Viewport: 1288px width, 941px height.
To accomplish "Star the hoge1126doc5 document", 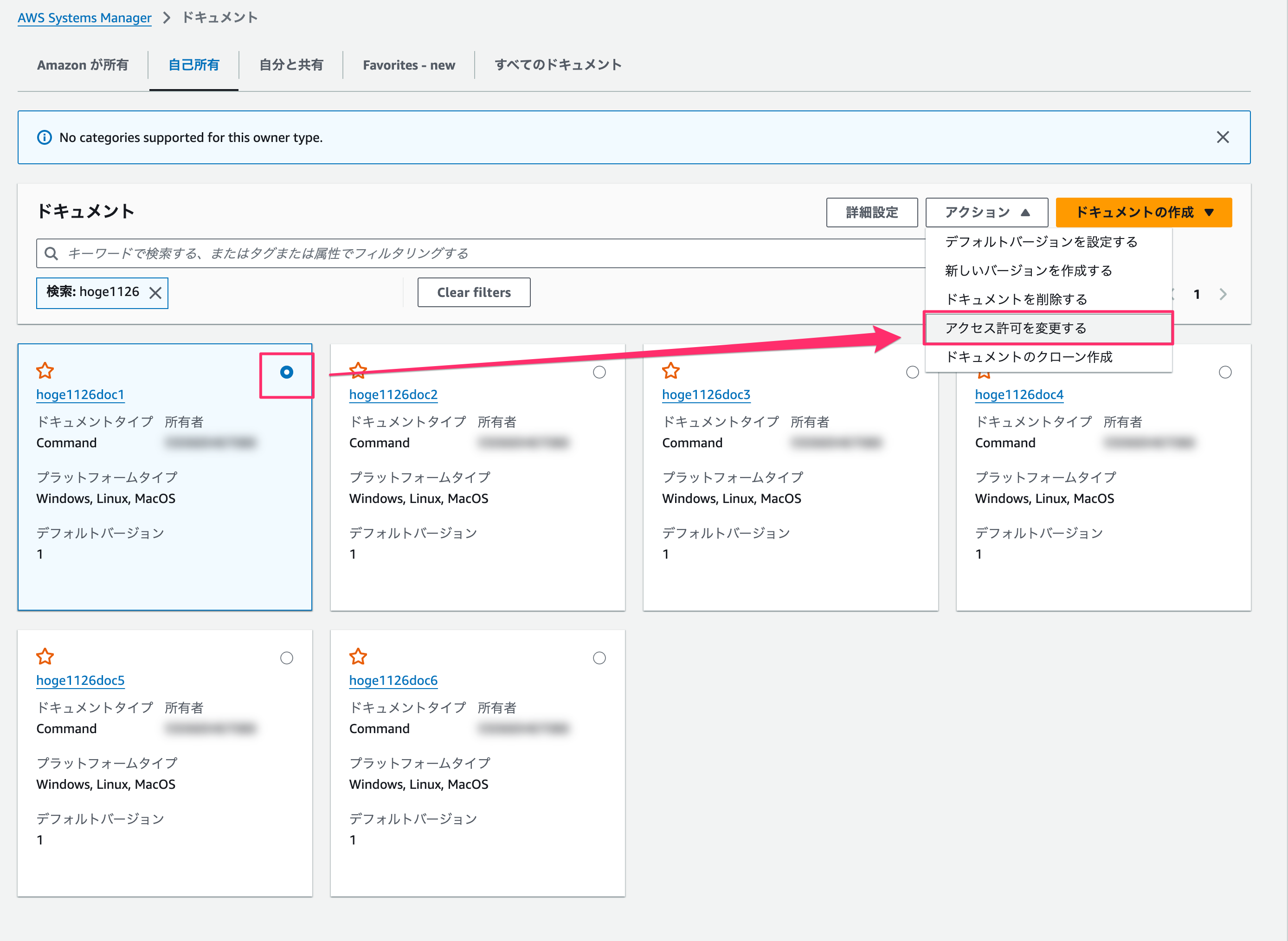I will tap(45, 657).
